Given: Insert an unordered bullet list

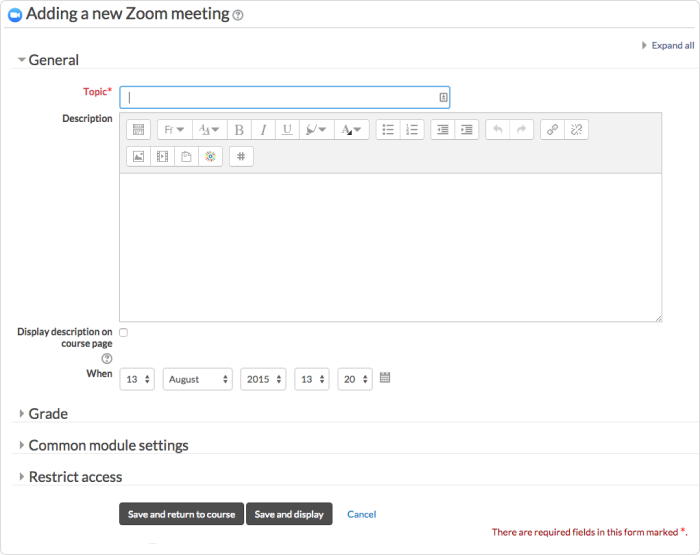Looking at the screenshot, I should [x=388, y=129].
